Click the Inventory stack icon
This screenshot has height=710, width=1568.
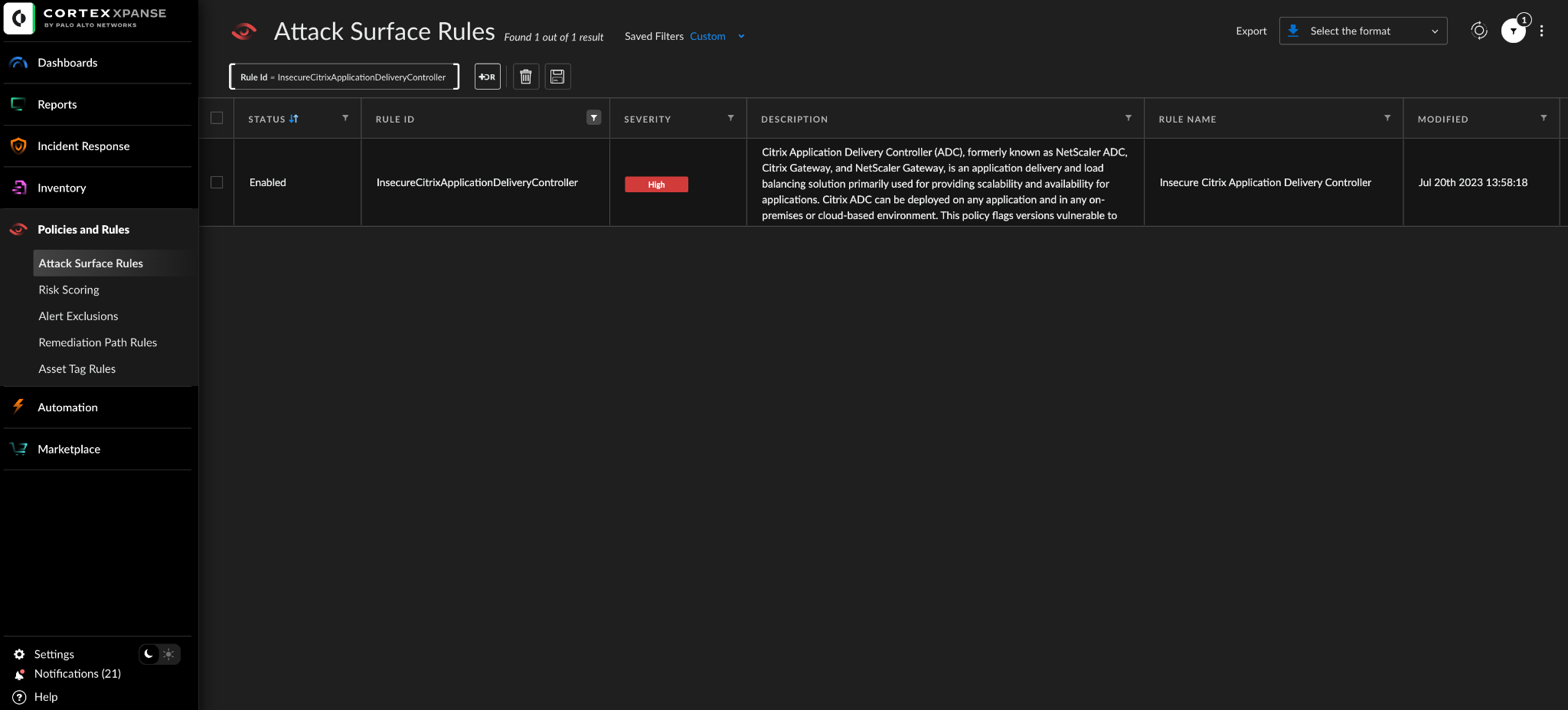click(19, 188)
